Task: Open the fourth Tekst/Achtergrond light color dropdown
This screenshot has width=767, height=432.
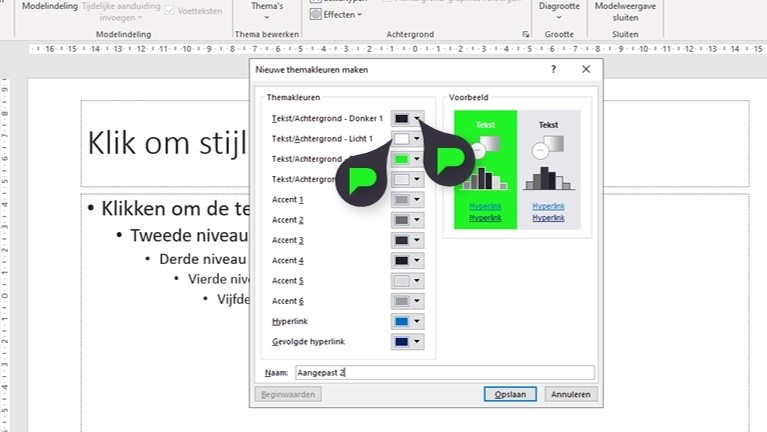Action: (x=417, y=179)
